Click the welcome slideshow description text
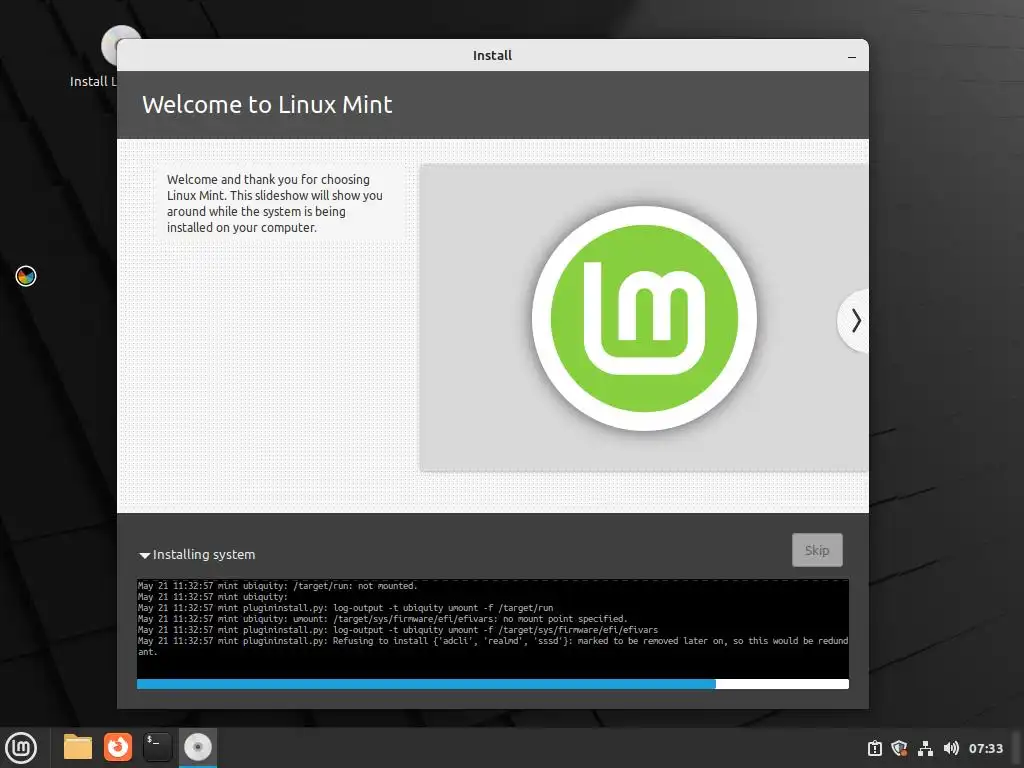Screen dimensions: 1024x768 [x=274, y=203]
